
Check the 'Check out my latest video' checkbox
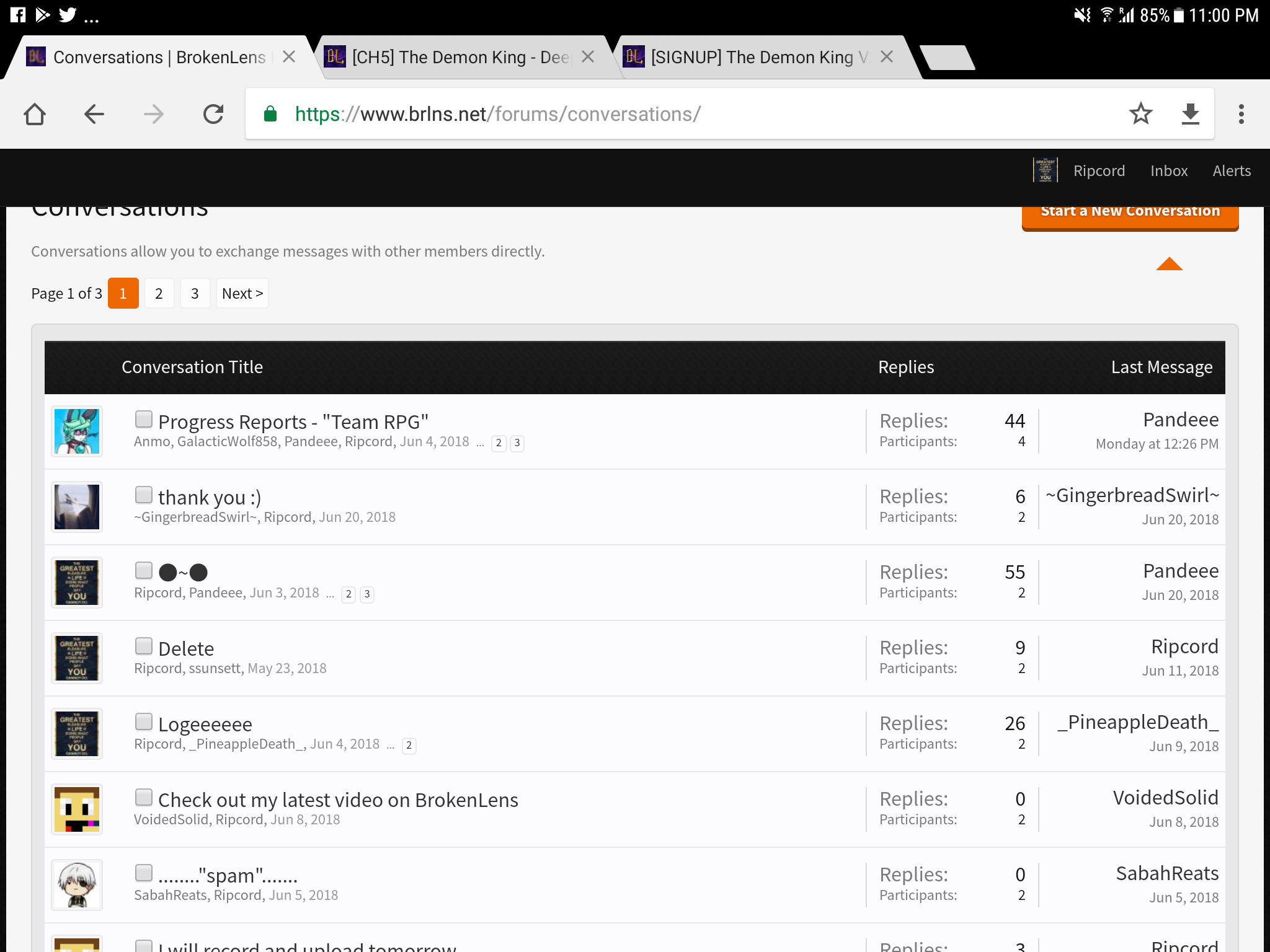[144, 798]
